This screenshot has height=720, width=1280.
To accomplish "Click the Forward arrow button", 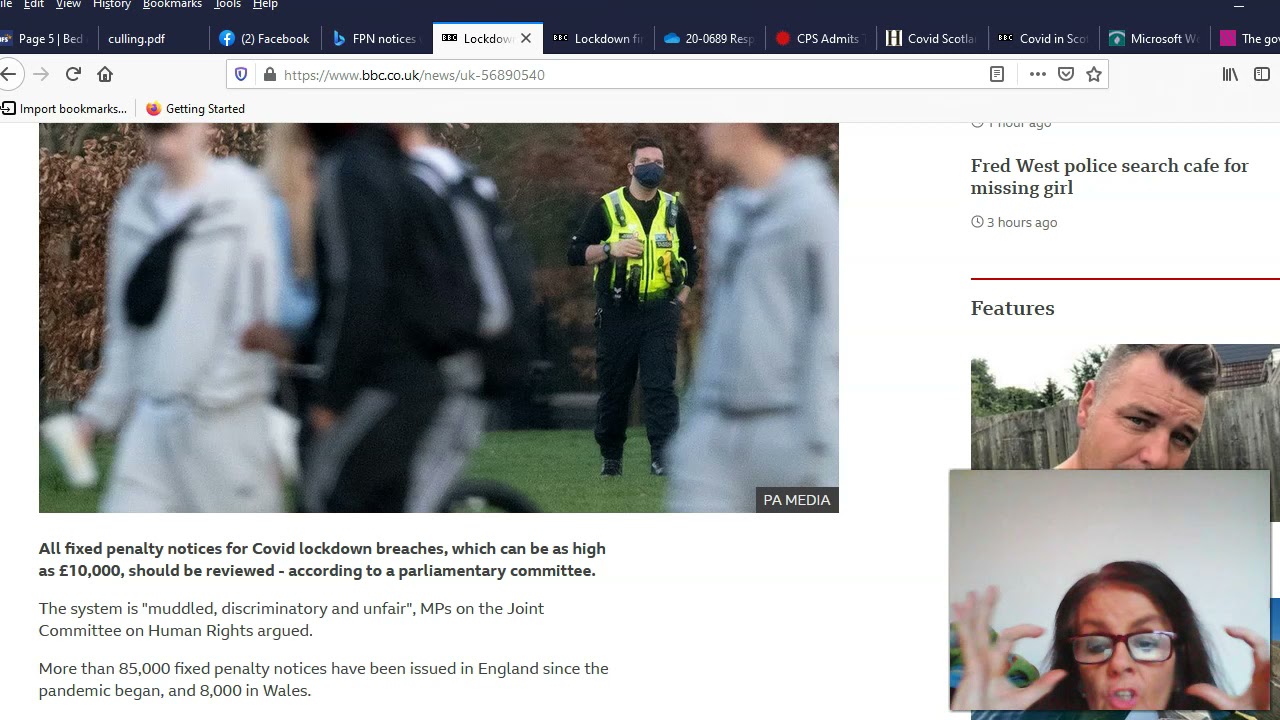I will coord(41,74).
